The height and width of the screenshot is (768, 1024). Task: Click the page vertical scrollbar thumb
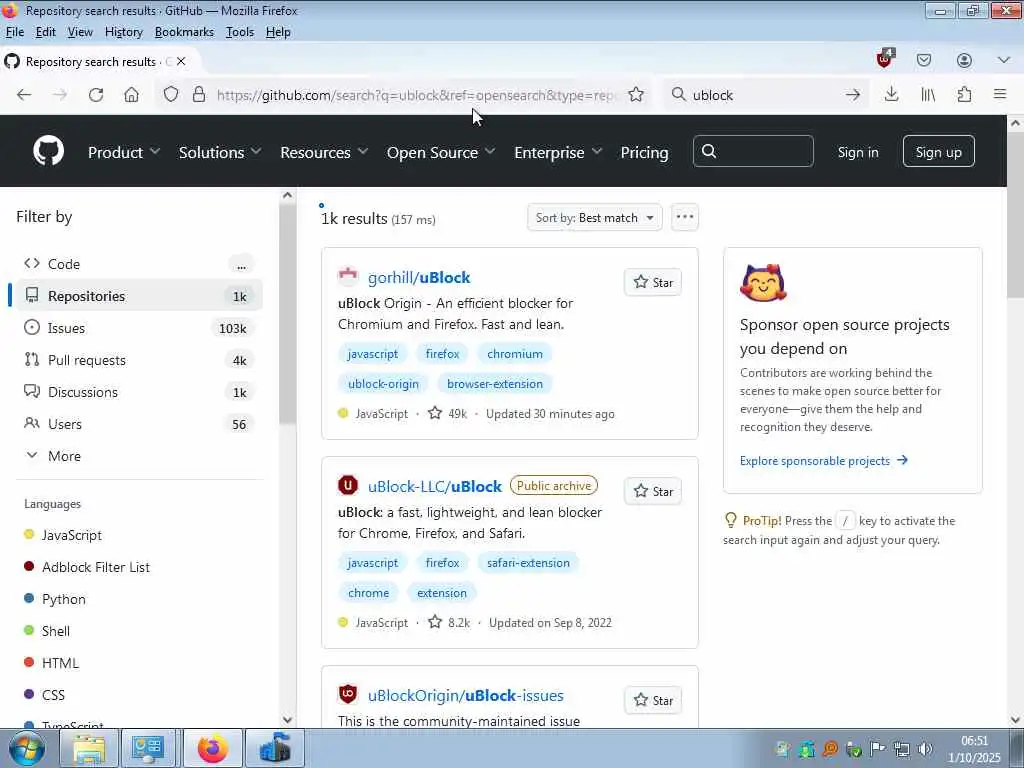1015,214
